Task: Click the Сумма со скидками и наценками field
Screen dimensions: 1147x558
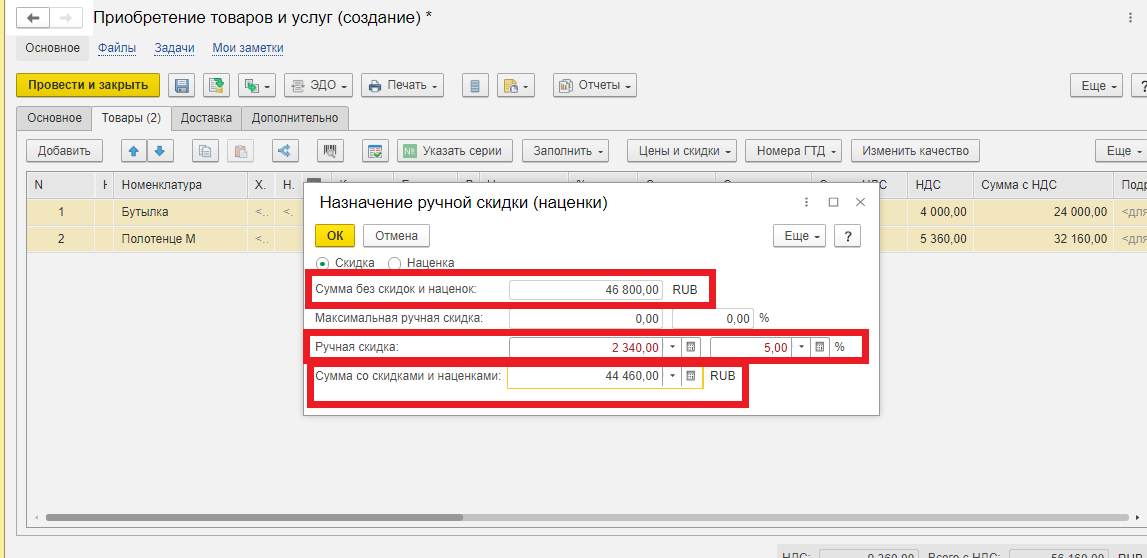Action: click(x=585, y=376)
